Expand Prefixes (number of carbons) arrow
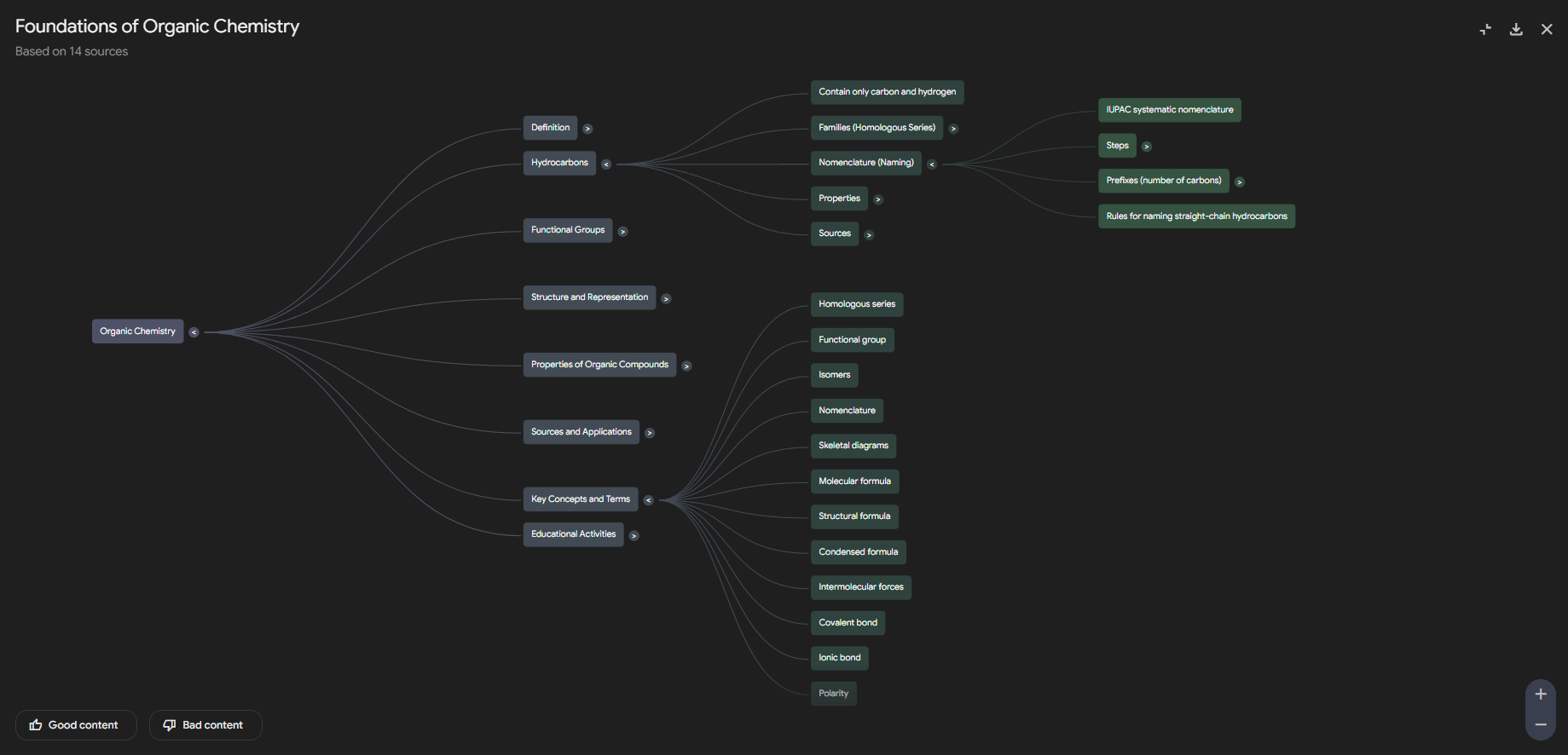 1240,182
